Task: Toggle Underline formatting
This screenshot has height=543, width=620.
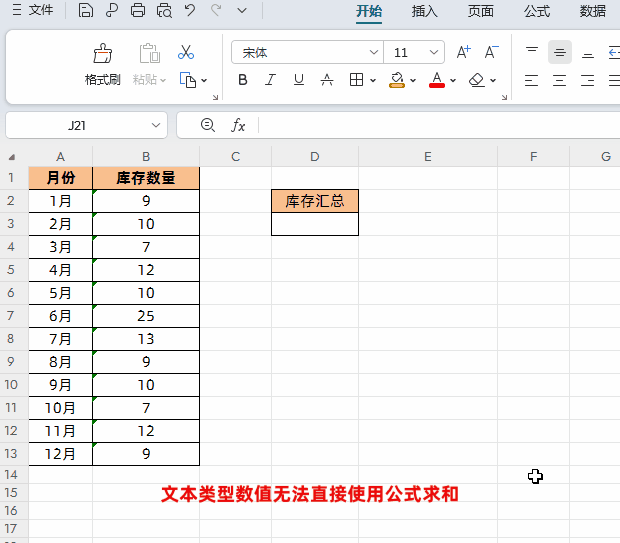Action: [x=298, y=80]
